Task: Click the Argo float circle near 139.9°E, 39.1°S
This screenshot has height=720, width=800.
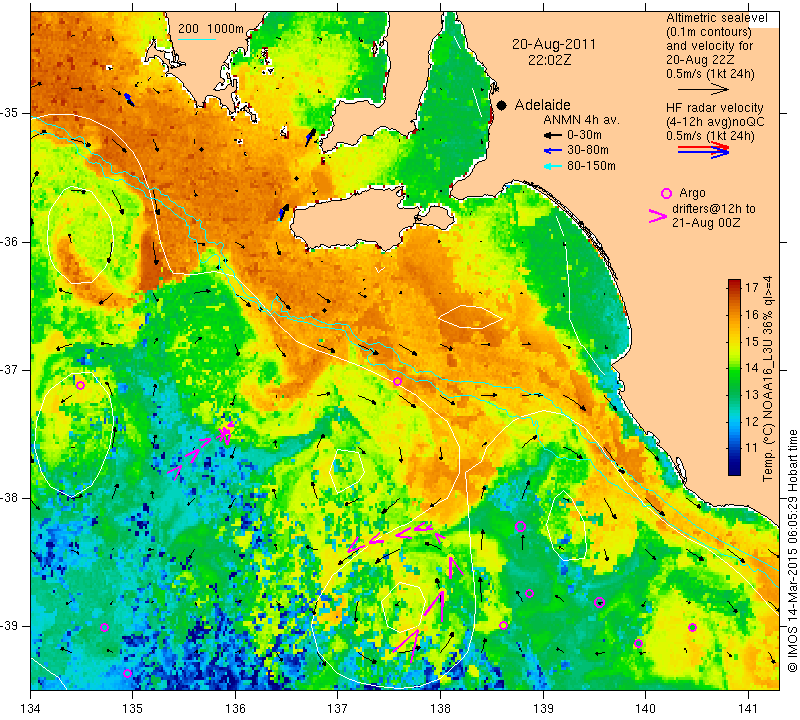Action: point(638,643)
